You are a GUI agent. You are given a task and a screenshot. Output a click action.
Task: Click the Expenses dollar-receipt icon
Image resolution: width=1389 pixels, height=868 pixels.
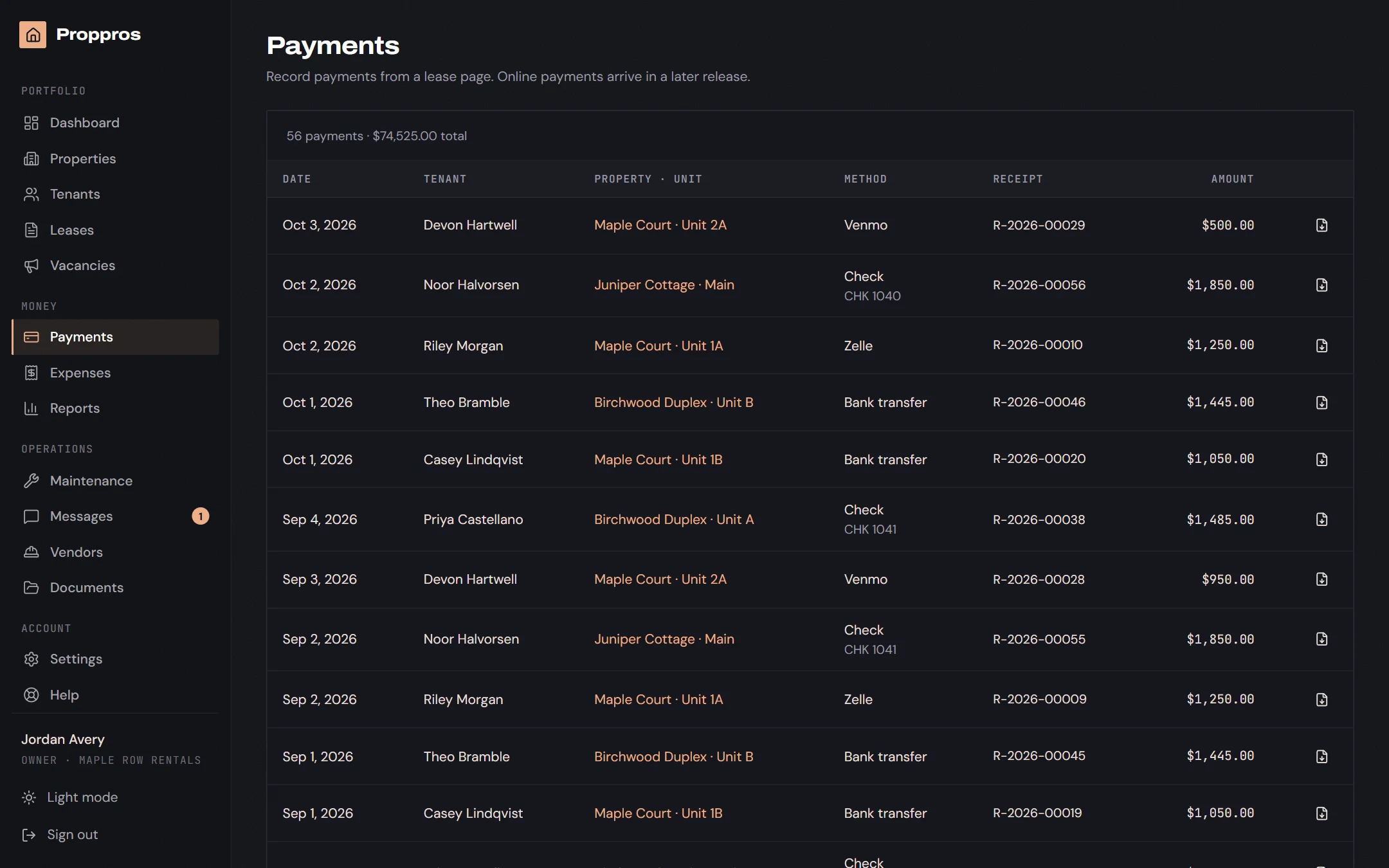[31, 373]
